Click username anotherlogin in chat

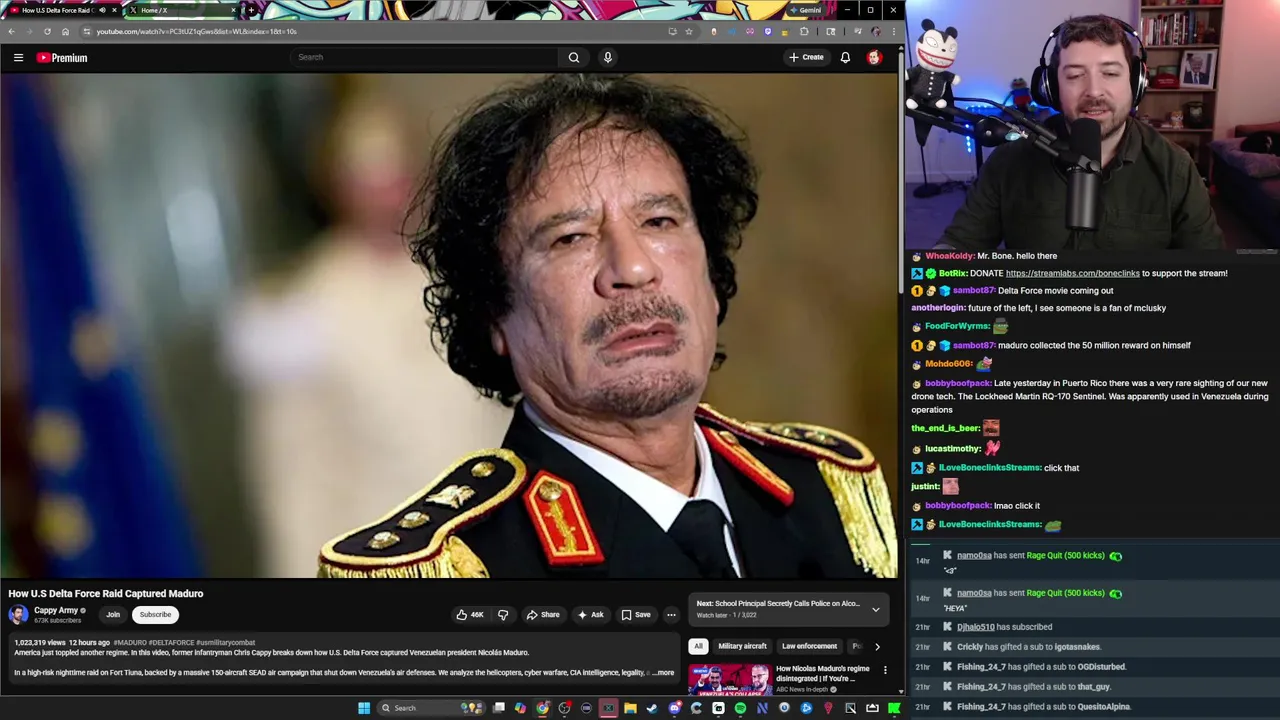point(938,308)
